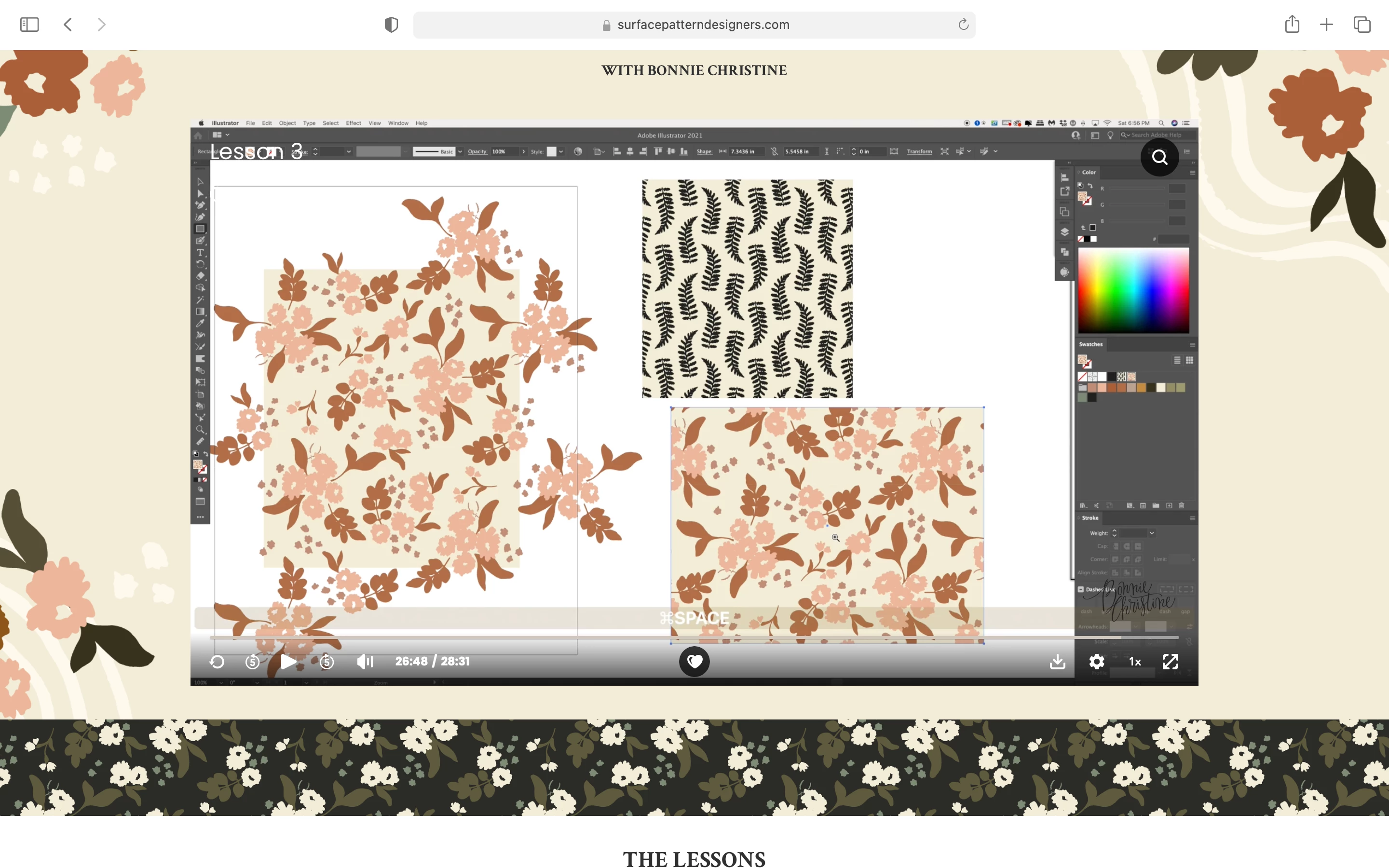
Task: Mute the video volume
Action: pos(365,662)
